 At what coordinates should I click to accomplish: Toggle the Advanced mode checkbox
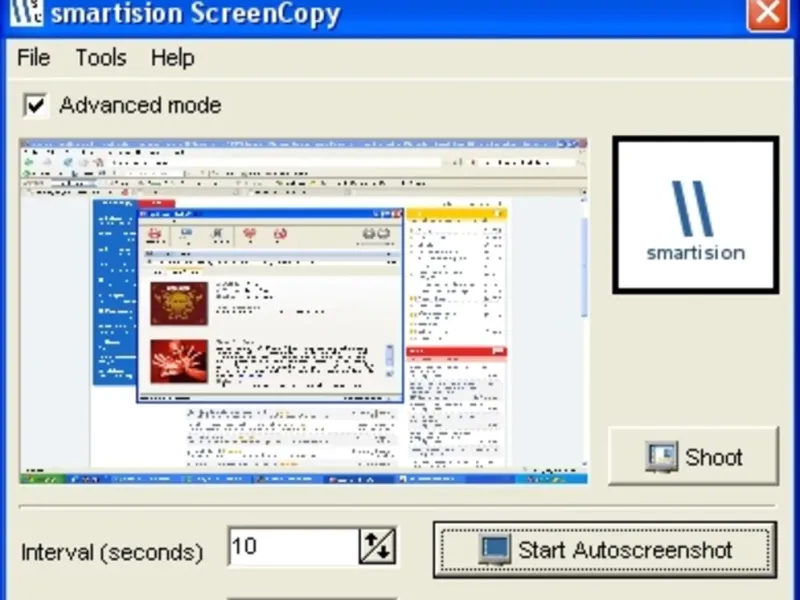point(36,106)
